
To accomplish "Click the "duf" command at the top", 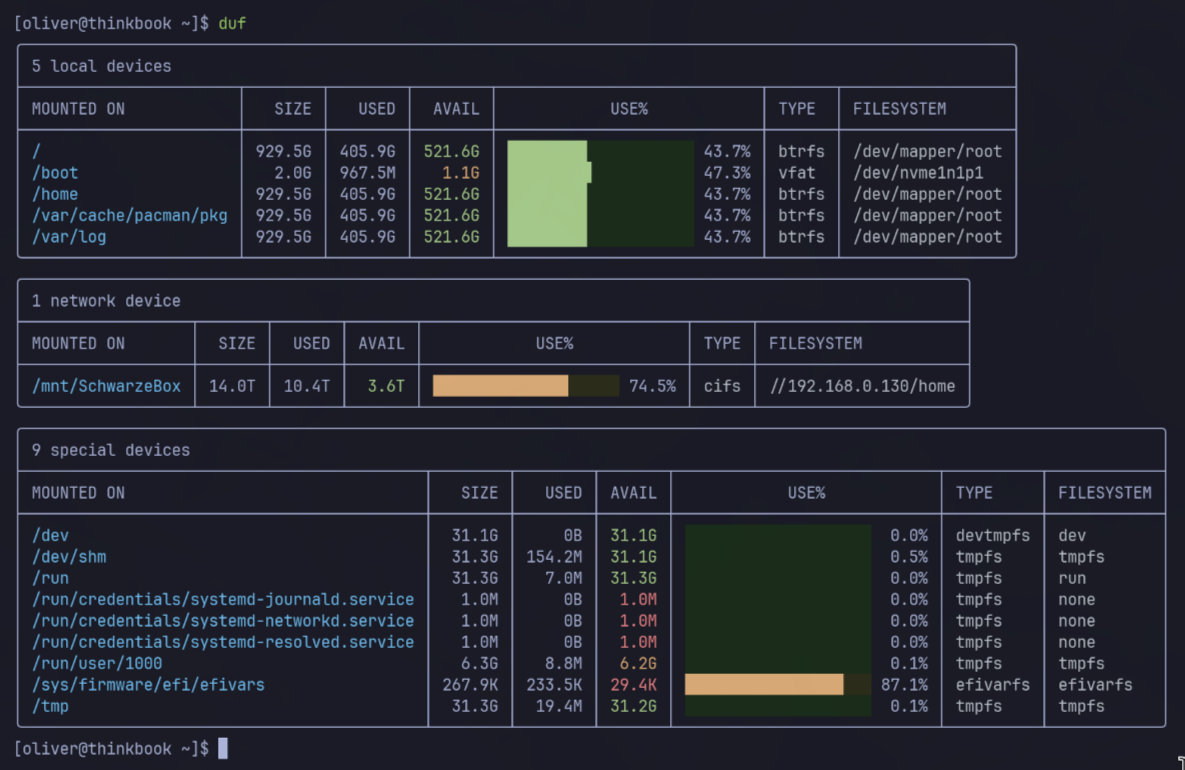I will [232, 23].
